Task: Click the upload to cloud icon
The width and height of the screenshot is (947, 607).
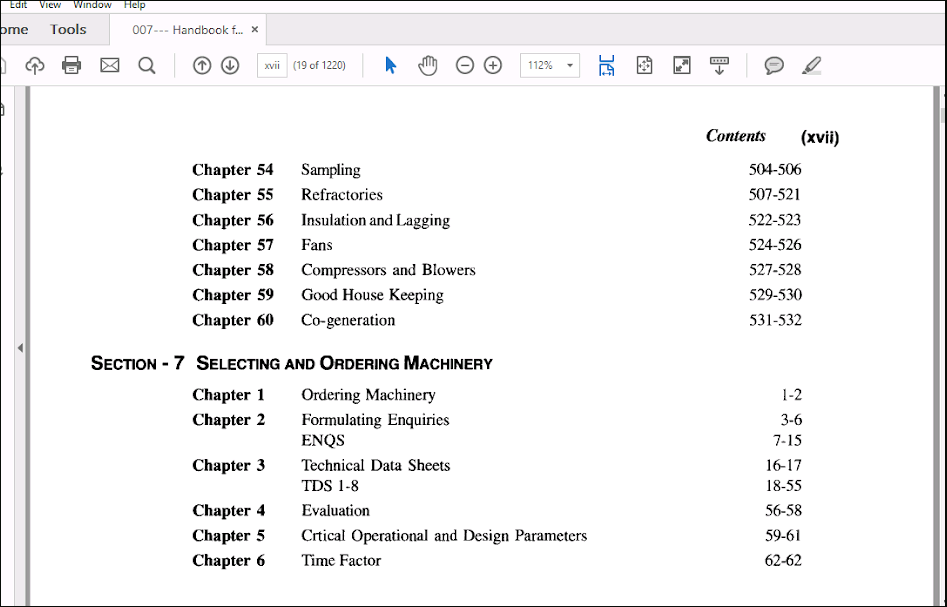Action: pos(34,65)
